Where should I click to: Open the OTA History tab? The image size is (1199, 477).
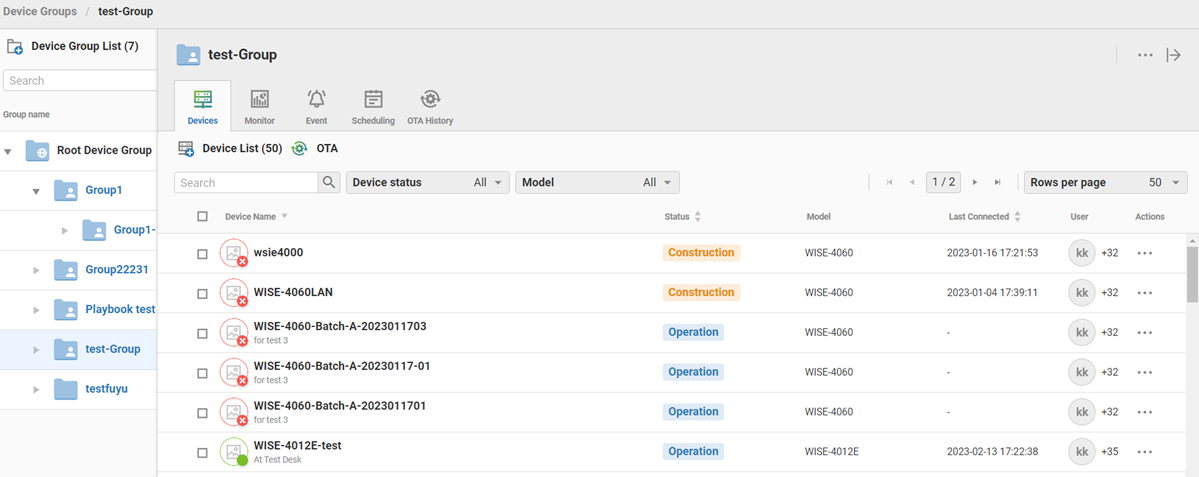point(430,107)
